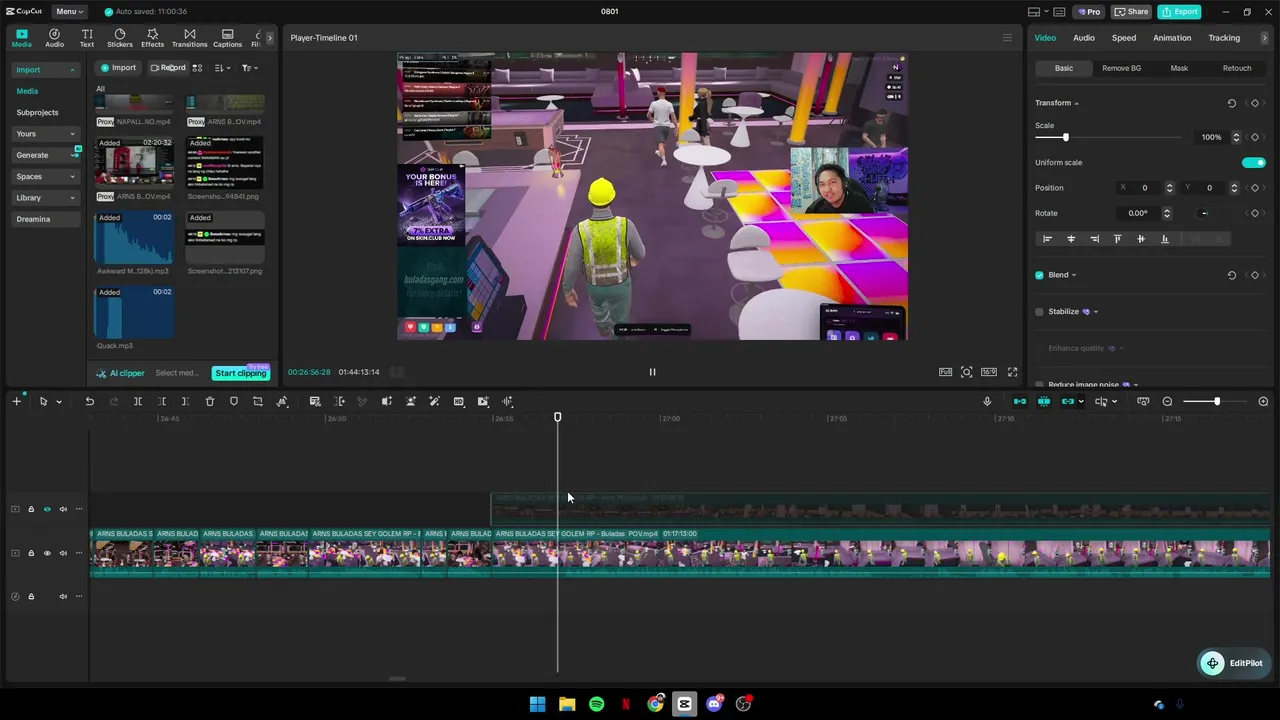
Task: Open the Captions panel
Action: [227, 38]
